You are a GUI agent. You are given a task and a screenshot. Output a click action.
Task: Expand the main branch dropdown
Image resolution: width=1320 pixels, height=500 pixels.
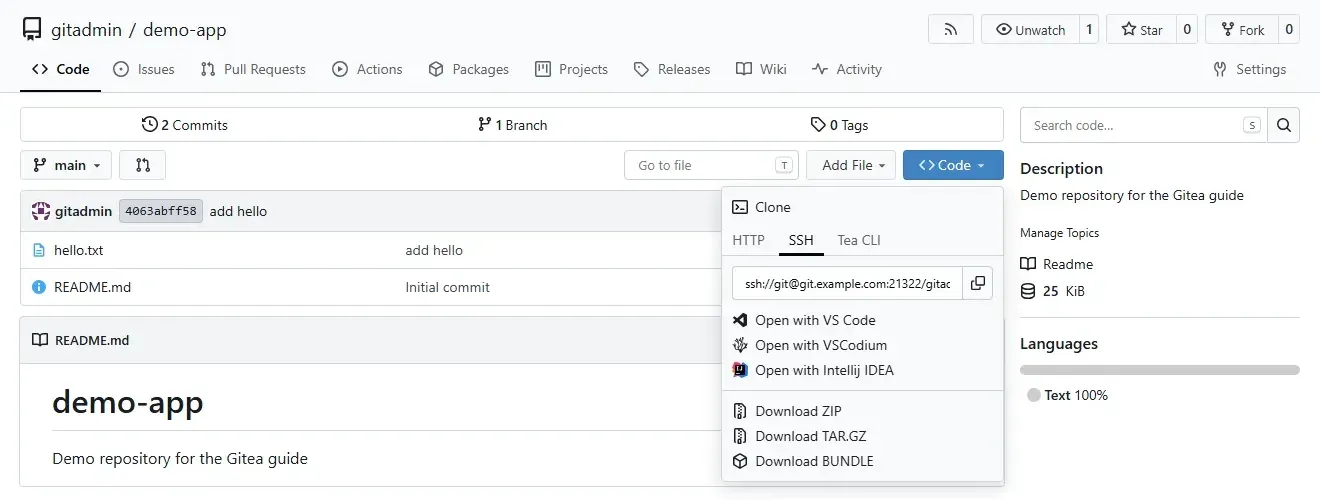(x=66, y=165)
